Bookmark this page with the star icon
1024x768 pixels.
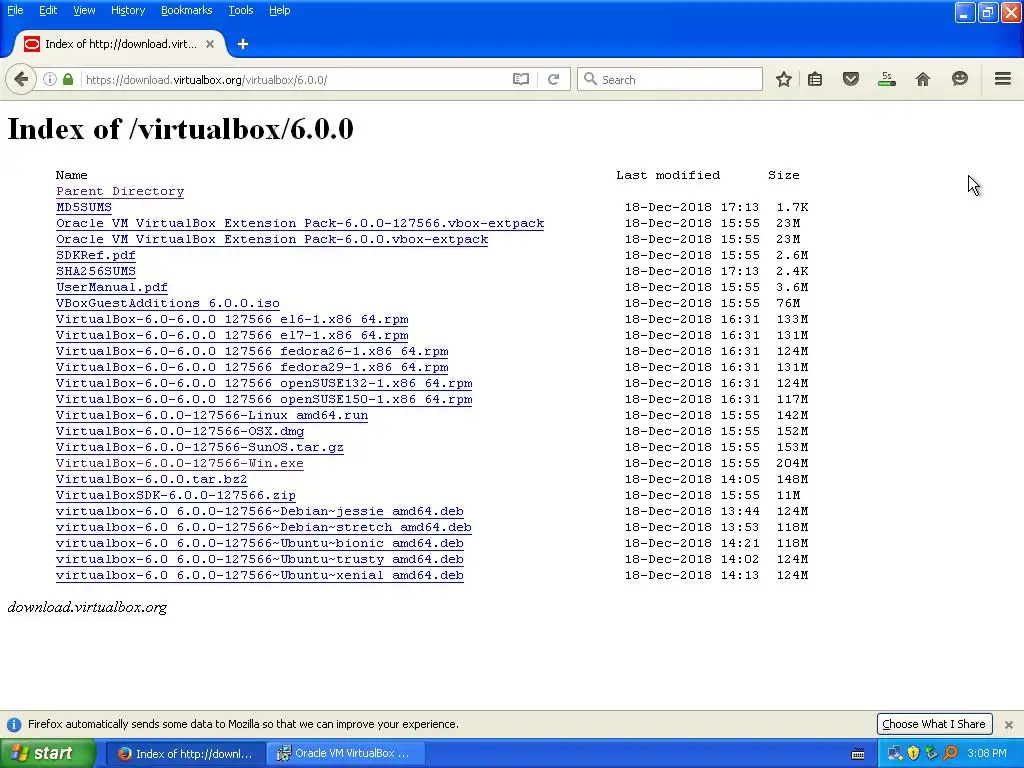pos(784,80)
